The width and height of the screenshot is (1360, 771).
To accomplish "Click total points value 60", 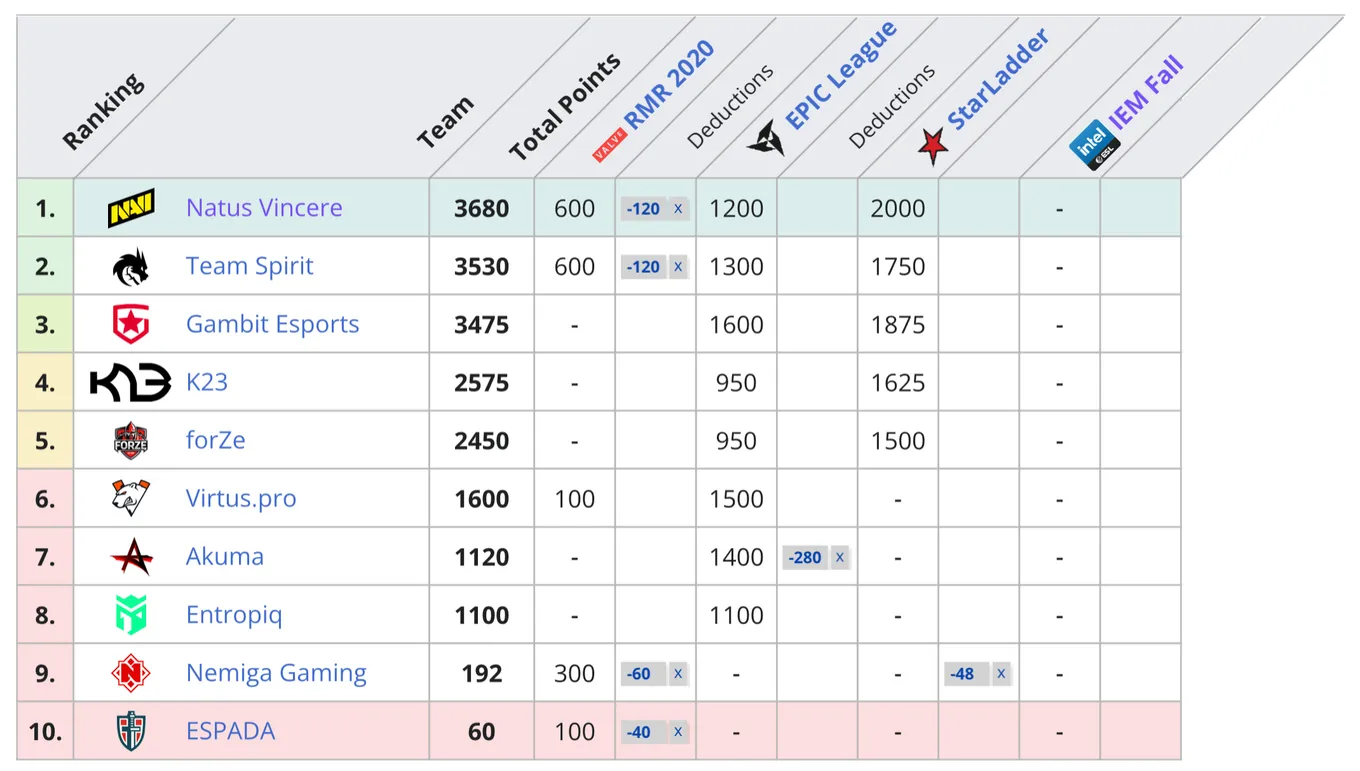I will click(482, 731).
